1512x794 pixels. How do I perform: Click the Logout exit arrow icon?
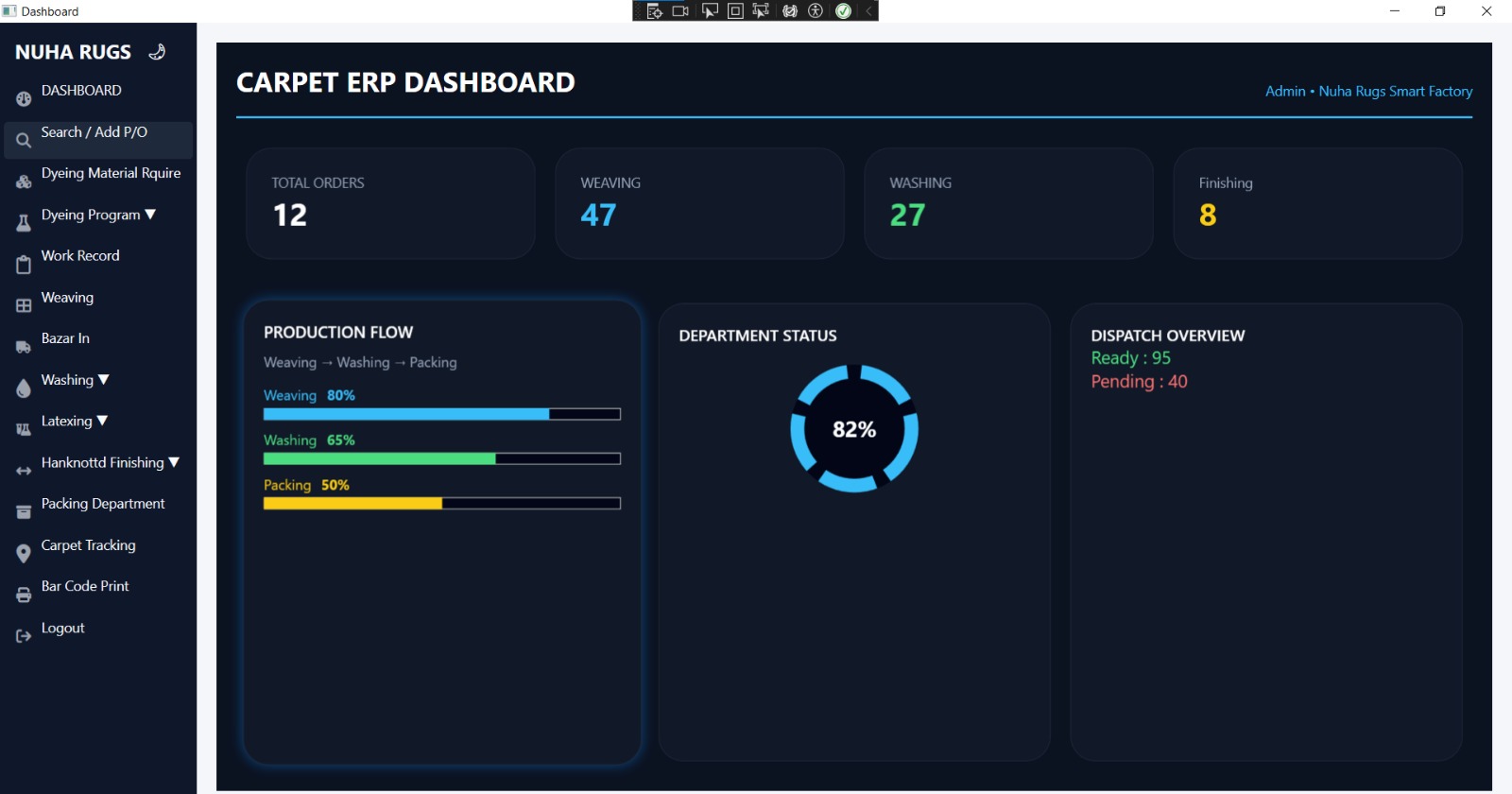[24, 636]
